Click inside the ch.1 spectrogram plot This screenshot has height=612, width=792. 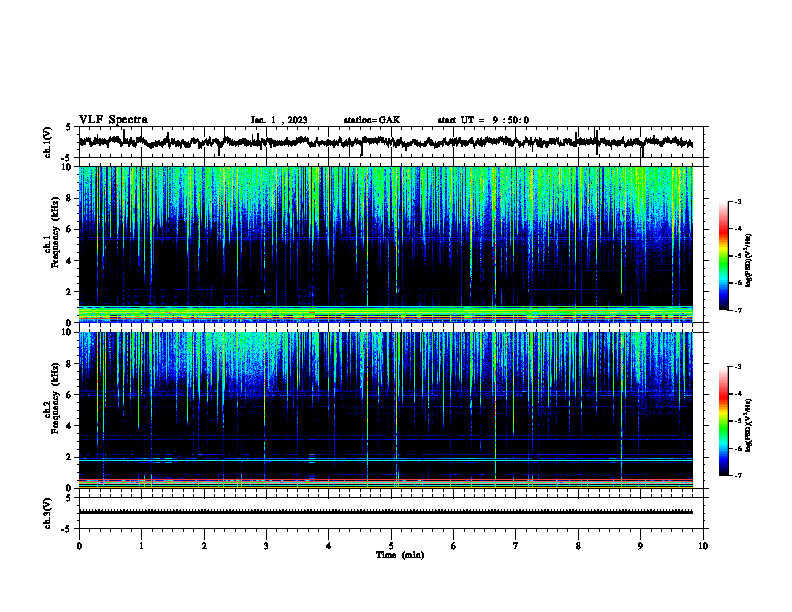385,244
